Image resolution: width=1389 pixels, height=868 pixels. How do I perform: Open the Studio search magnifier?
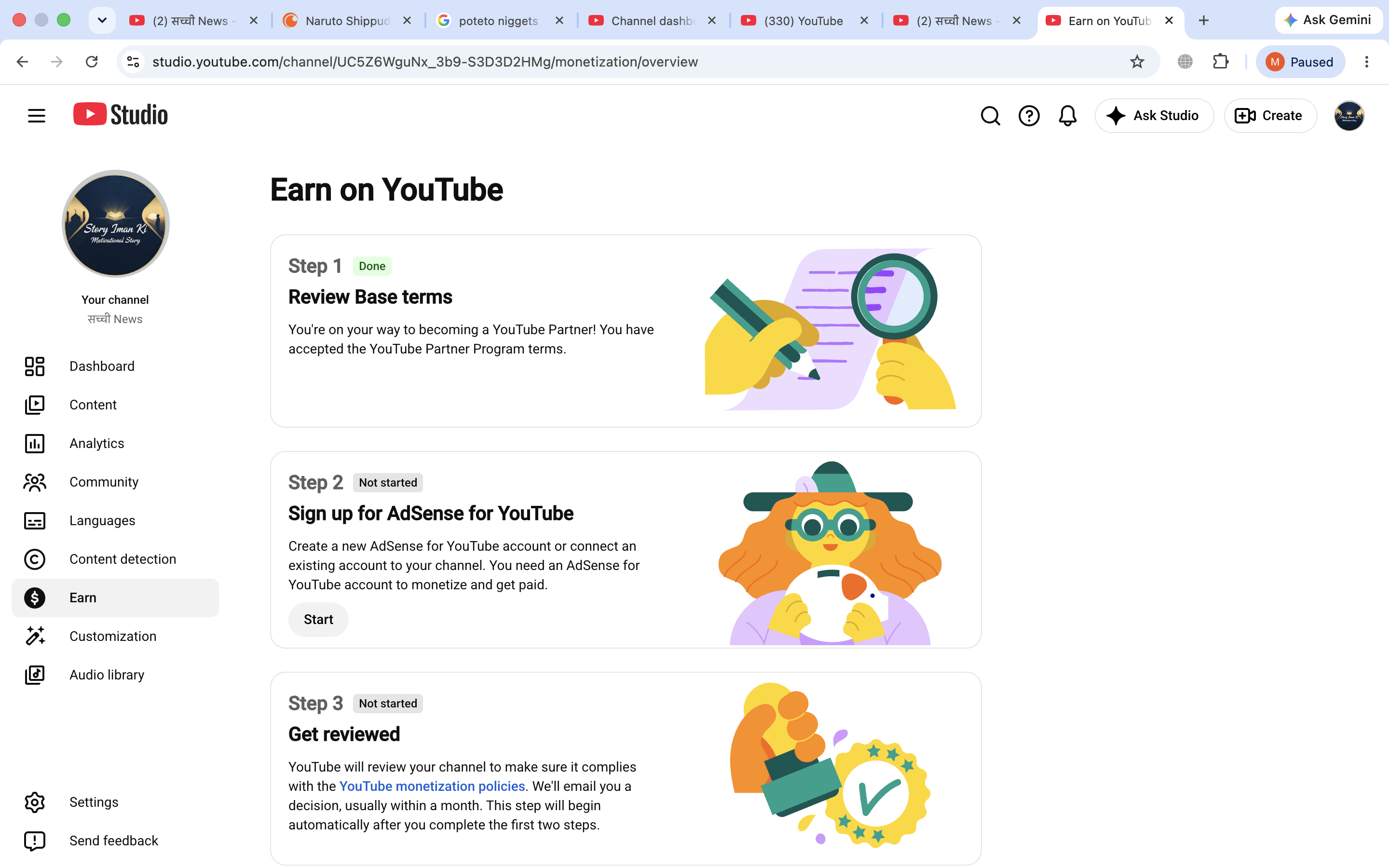tap(990, 115)
